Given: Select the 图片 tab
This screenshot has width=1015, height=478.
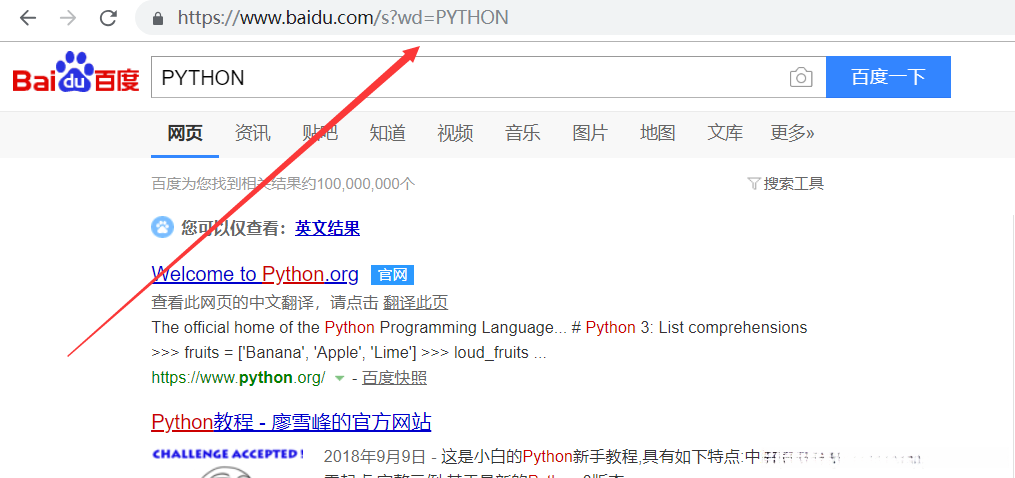Looking at the screenshot, I should [590, 133].
